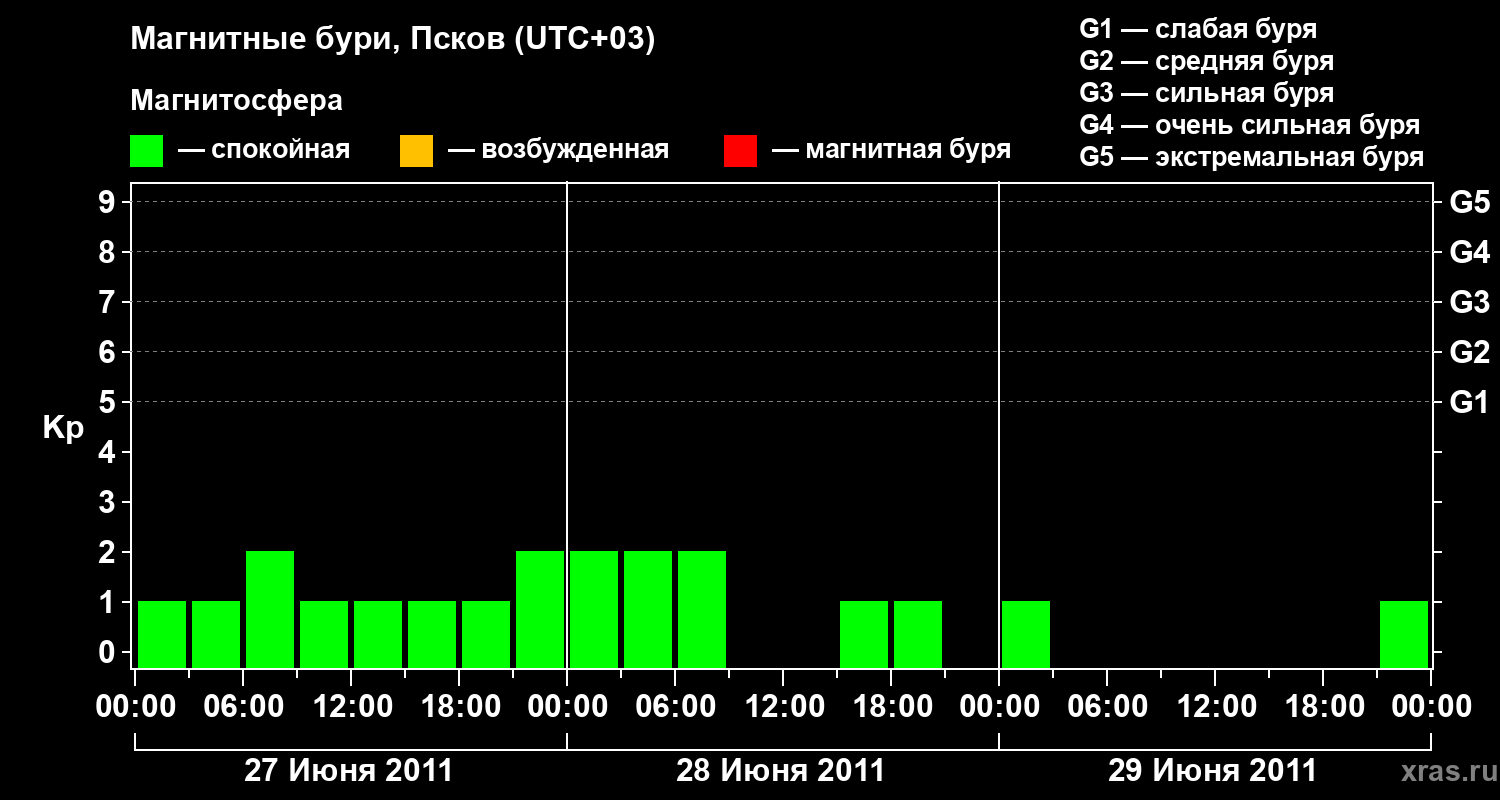Viewport: 1500px width, 800px height.
Task: Click the '27 Июня 2011' date label
Action: point(349,771)
